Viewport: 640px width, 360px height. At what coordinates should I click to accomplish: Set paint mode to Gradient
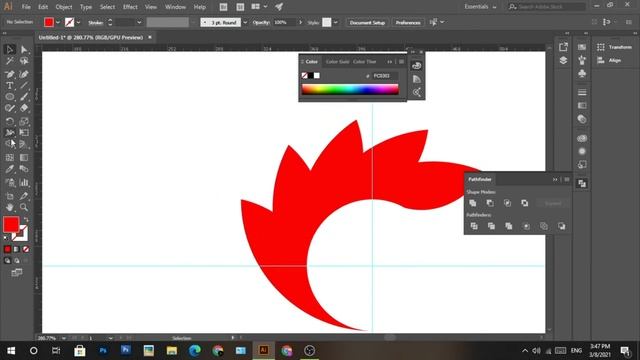(17, 249)
